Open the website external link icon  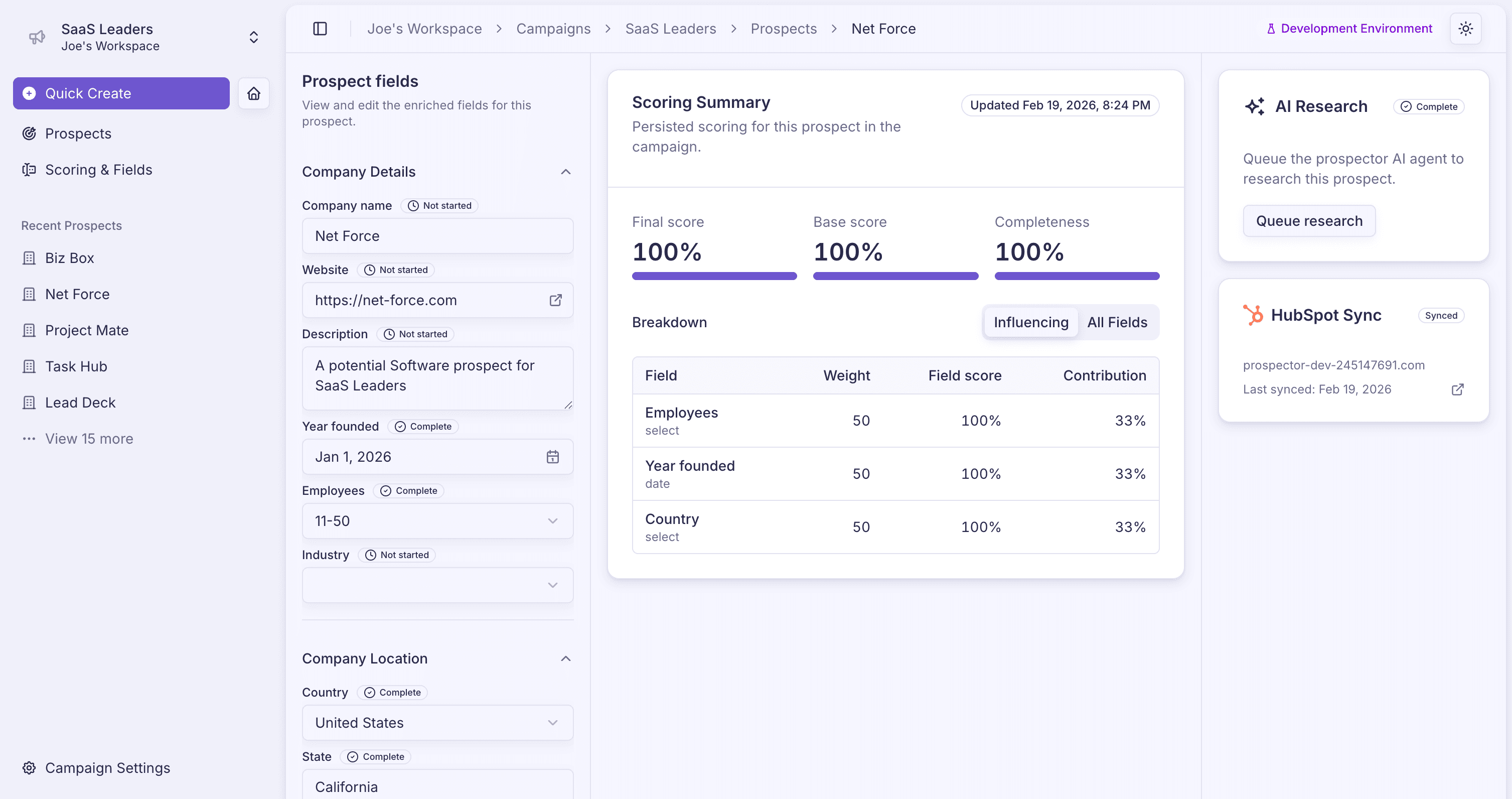click(x=555, y=300)
